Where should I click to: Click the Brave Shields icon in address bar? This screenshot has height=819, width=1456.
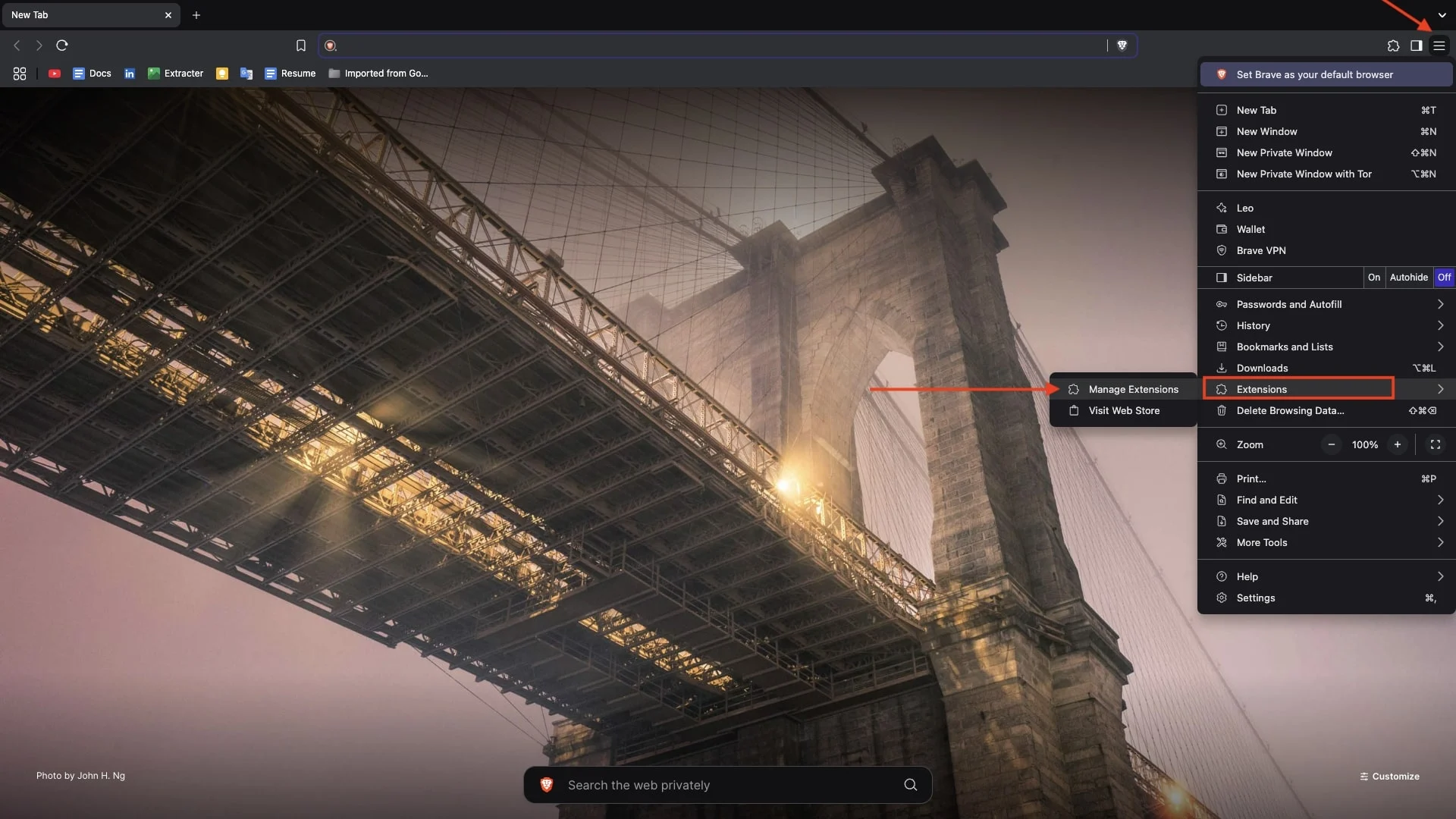pos(1122,45)
